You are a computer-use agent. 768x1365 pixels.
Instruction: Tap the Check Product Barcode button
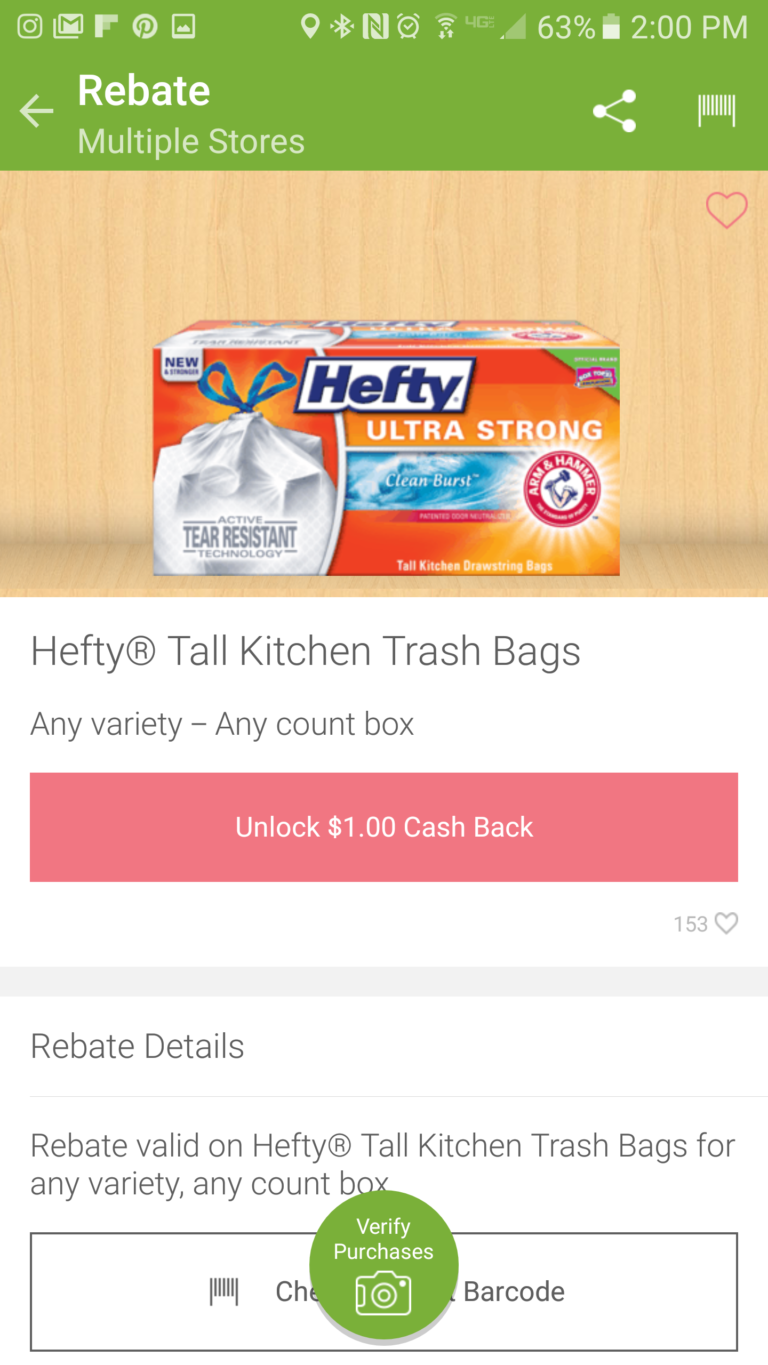click(x=384, y=1292)
